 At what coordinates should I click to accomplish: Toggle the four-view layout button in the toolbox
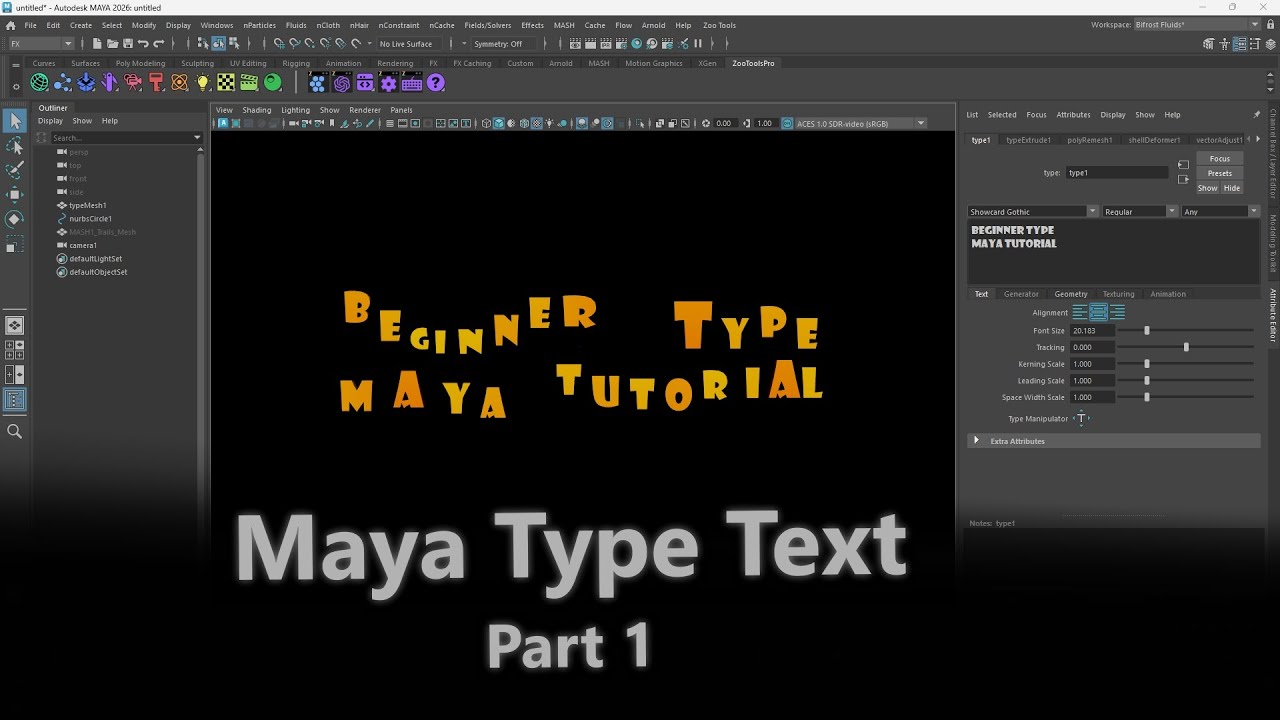pos(15,350)
